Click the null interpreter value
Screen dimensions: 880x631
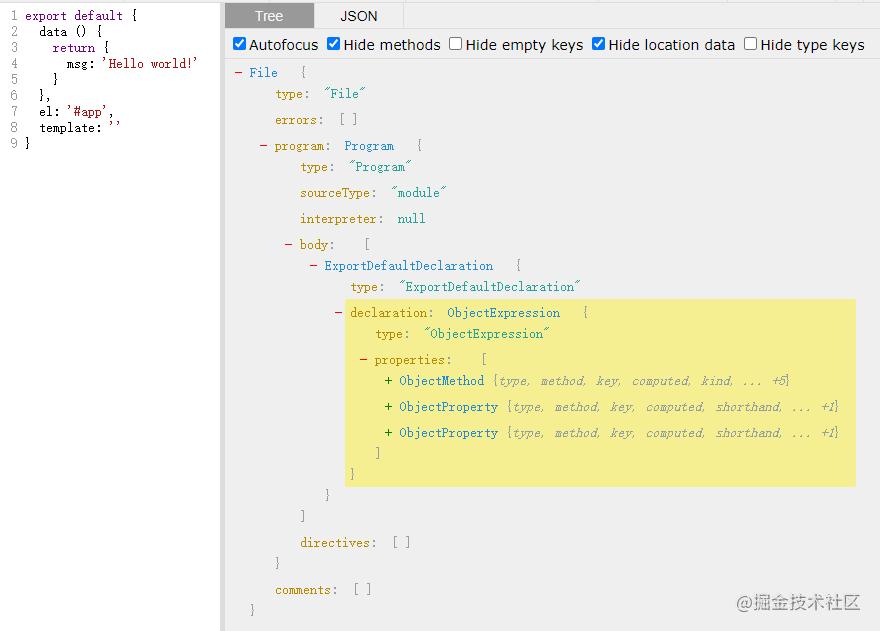tap(411, 218)
